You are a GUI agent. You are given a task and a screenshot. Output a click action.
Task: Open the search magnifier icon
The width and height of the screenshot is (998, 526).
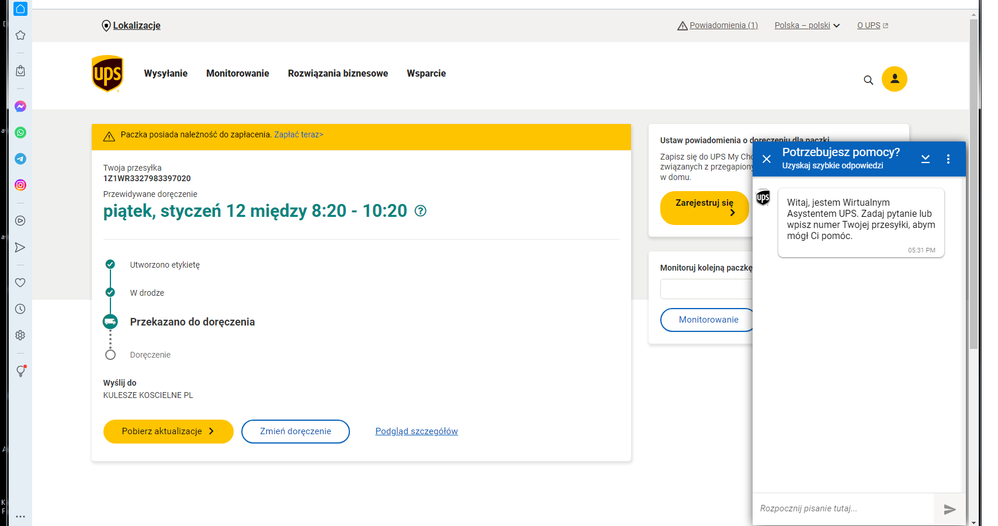pyautogui.click(x=868, y=79)
